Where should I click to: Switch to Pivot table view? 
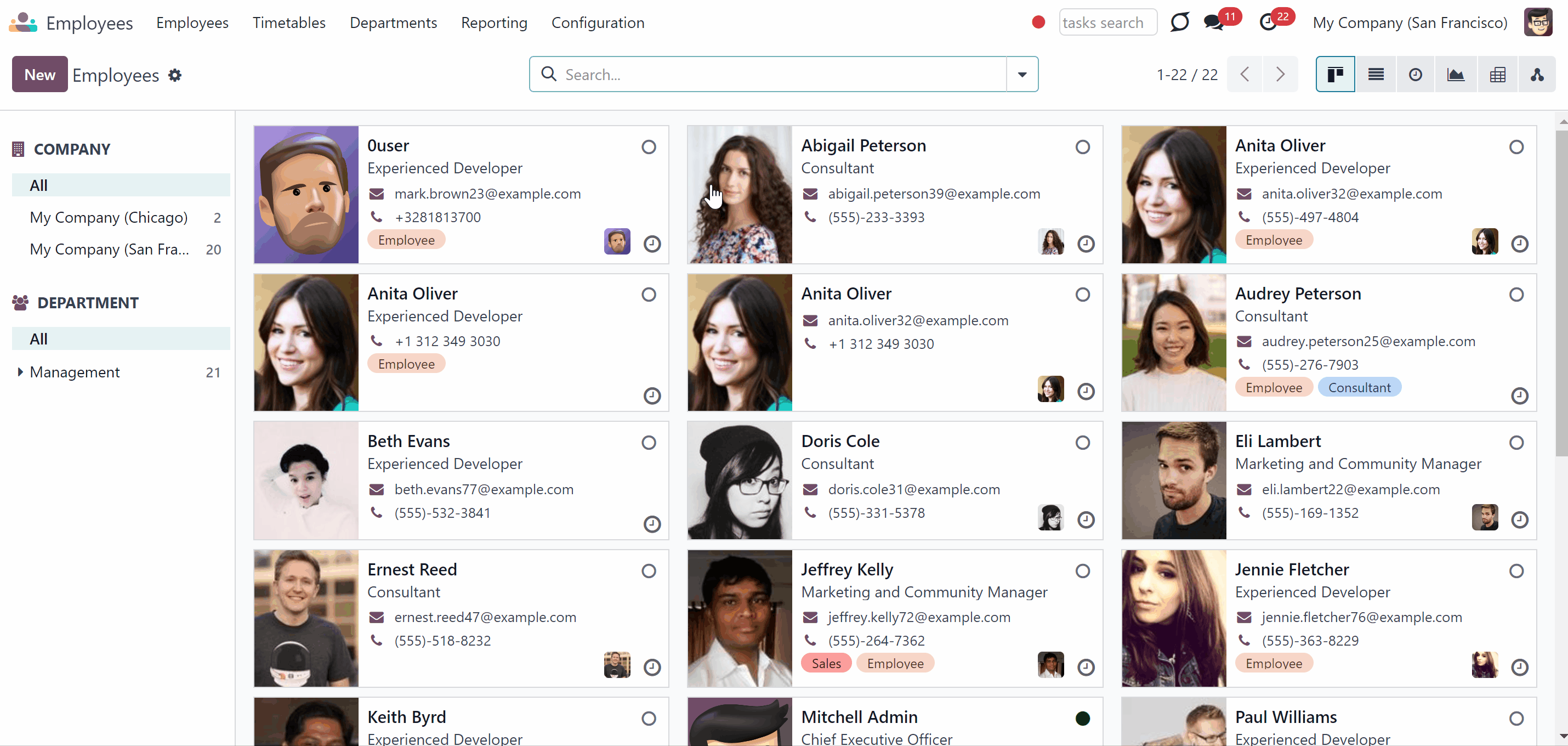pos(1497,74)
